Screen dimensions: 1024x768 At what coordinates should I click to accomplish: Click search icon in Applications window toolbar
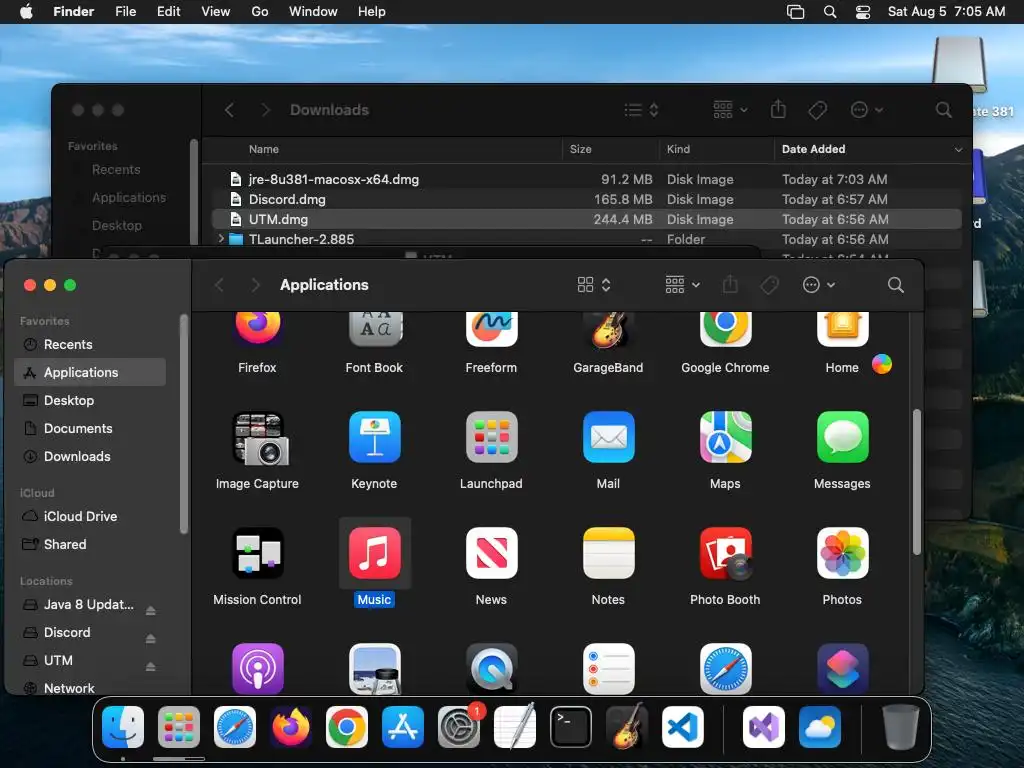click(x=895, y=285)
